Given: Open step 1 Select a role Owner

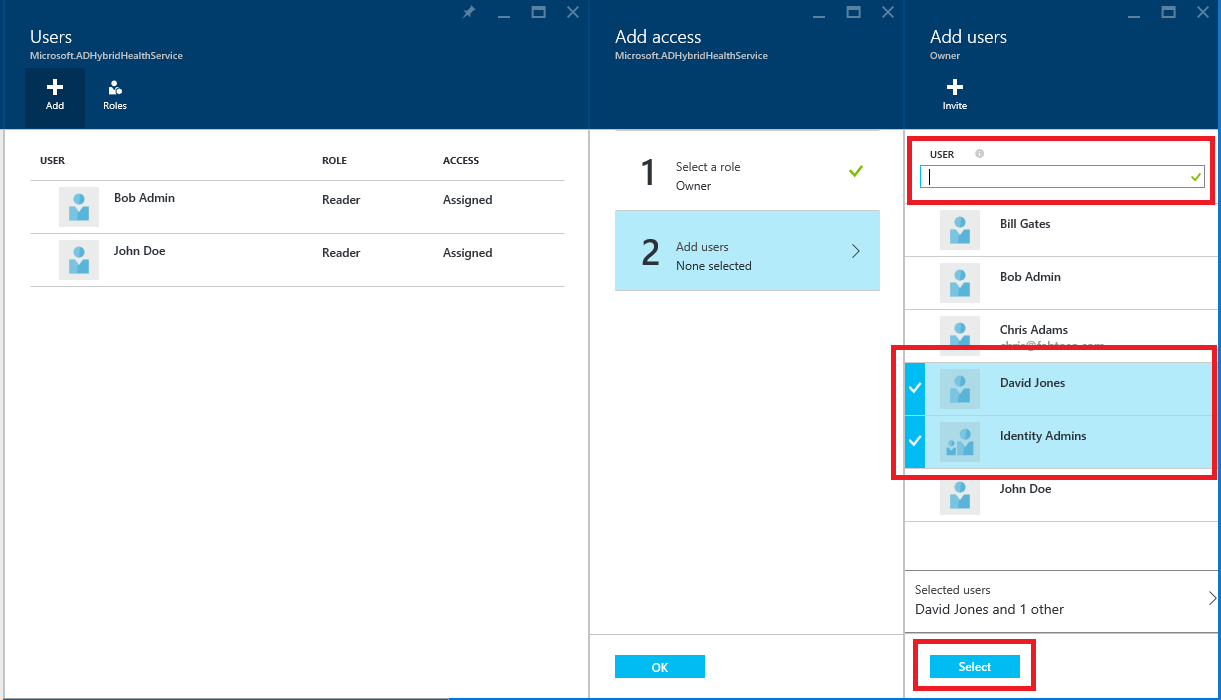Looking at the screenshot, I should [747, 176].
